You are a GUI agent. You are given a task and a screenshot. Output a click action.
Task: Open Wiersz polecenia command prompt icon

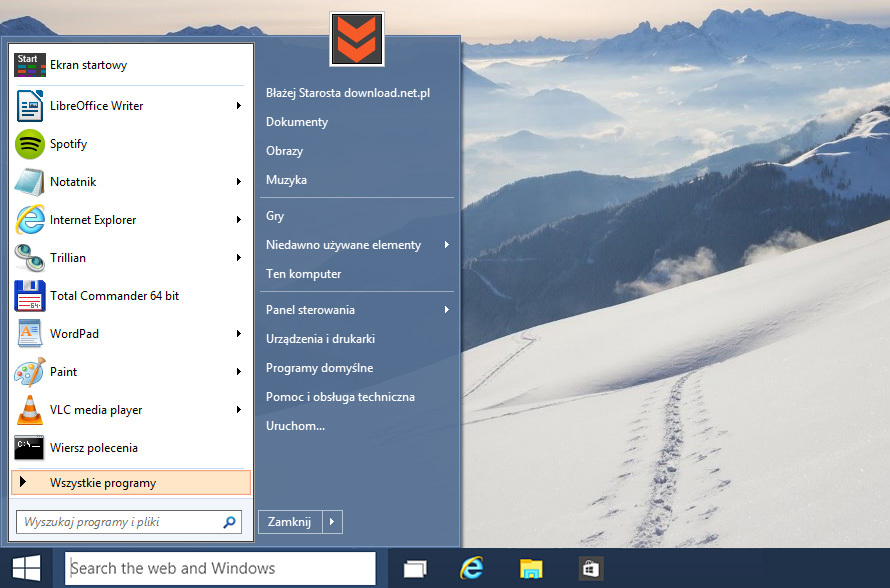[x=30, y=448]
